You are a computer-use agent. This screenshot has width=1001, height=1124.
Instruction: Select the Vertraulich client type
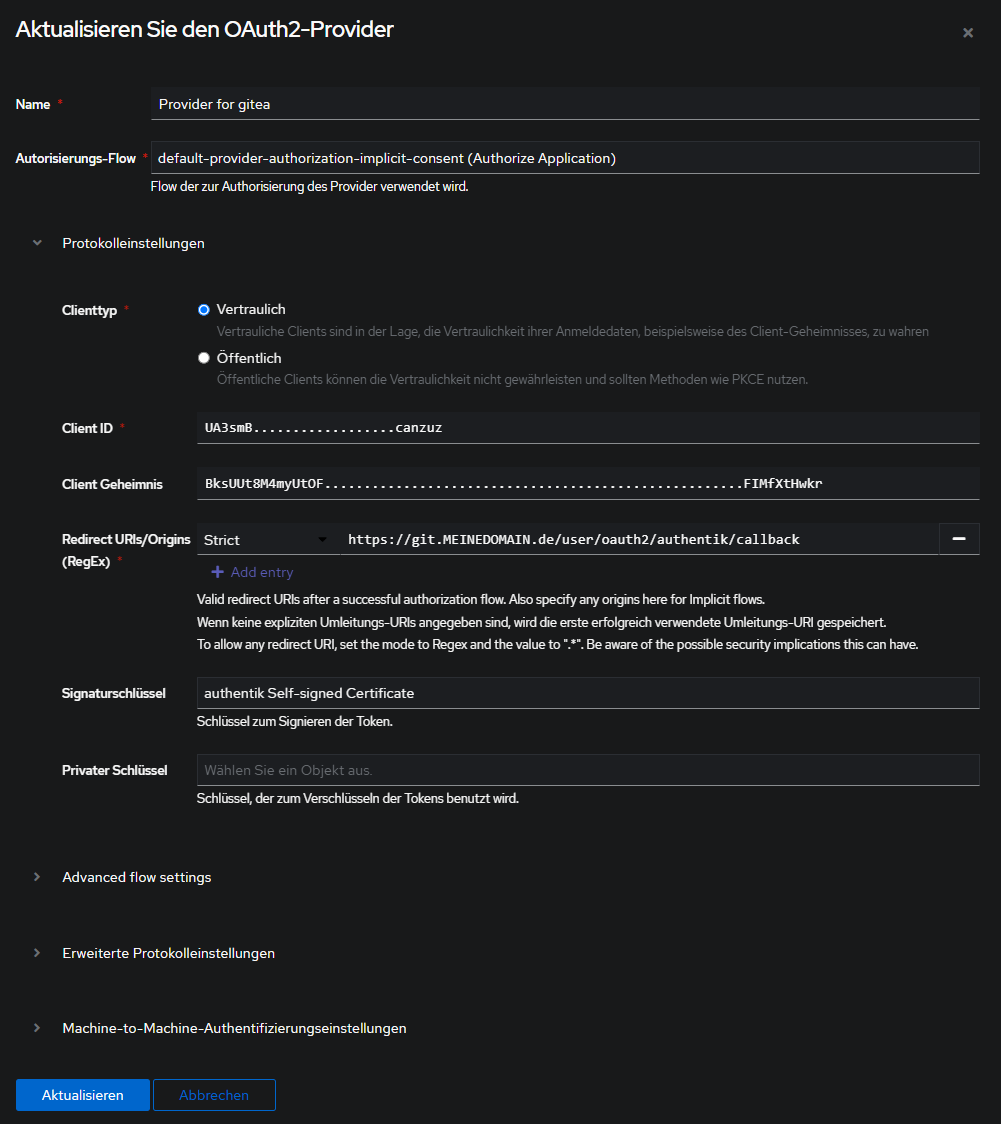click(x=204, y=310)
